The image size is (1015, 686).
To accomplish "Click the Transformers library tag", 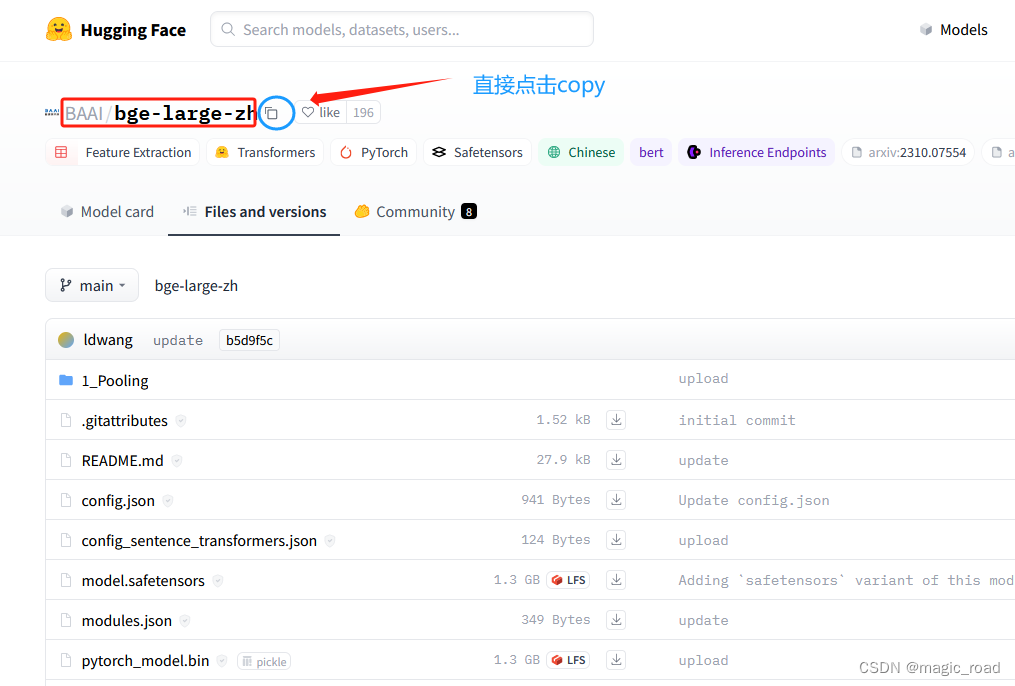I will 264,152.
